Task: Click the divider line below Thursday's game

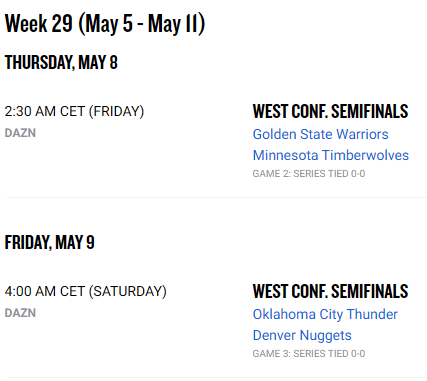Action: click(x=217, y=197)
